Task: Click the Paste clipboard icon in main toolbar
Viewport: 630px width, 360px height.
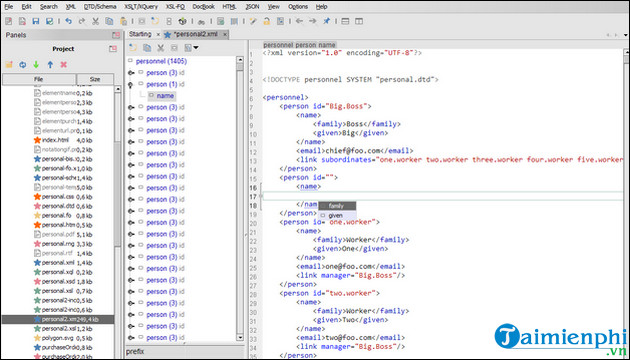Action: pyautogui.click(x=123, y=21)
